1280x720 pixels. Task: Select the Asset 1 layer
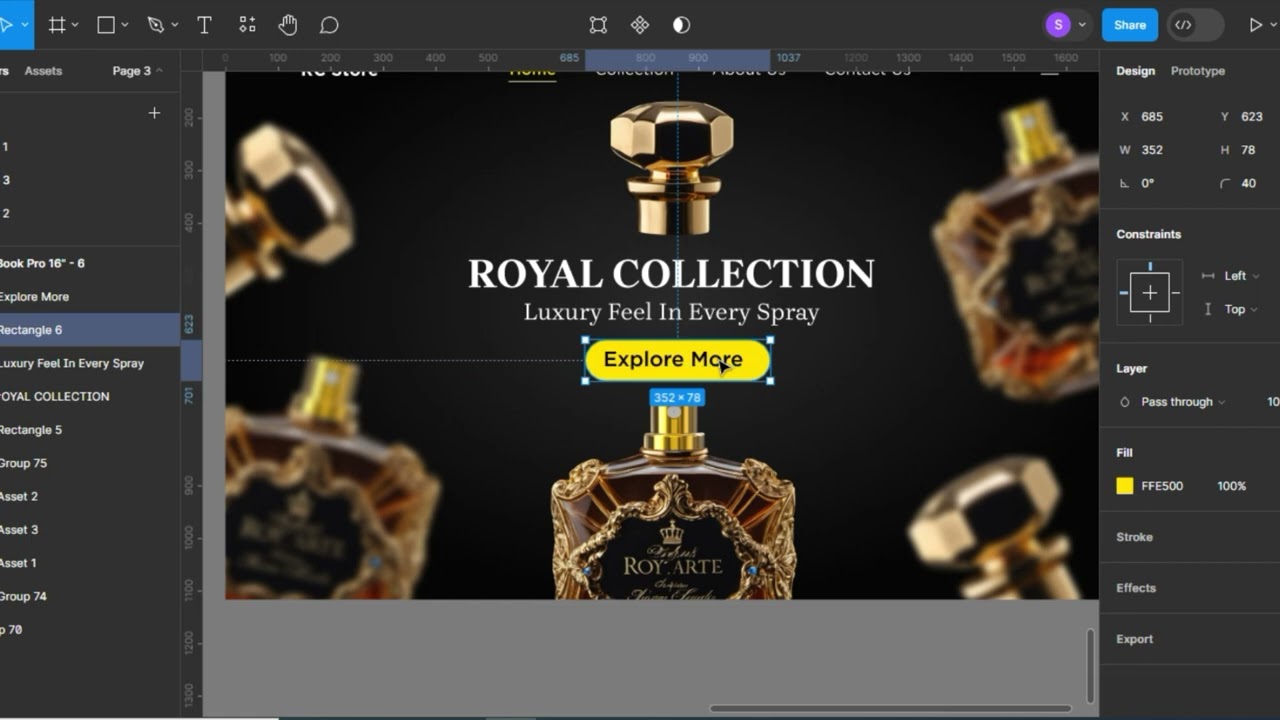click(x=90, y=563)
